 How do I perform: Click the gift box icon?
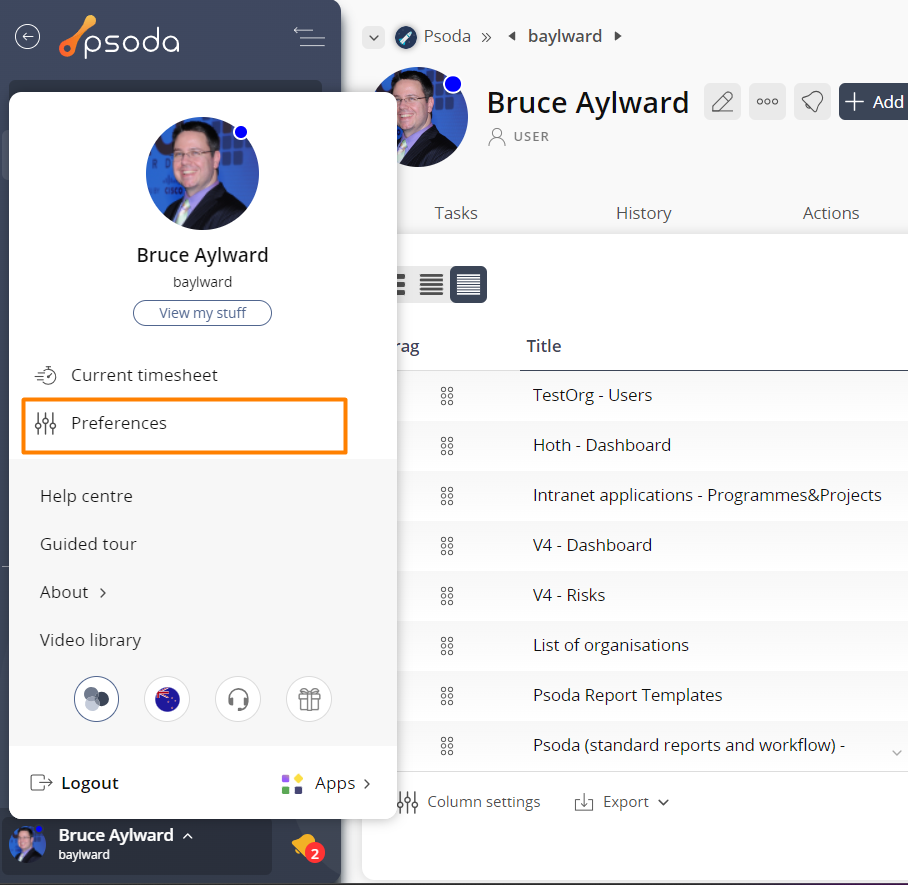click(309, 699)
